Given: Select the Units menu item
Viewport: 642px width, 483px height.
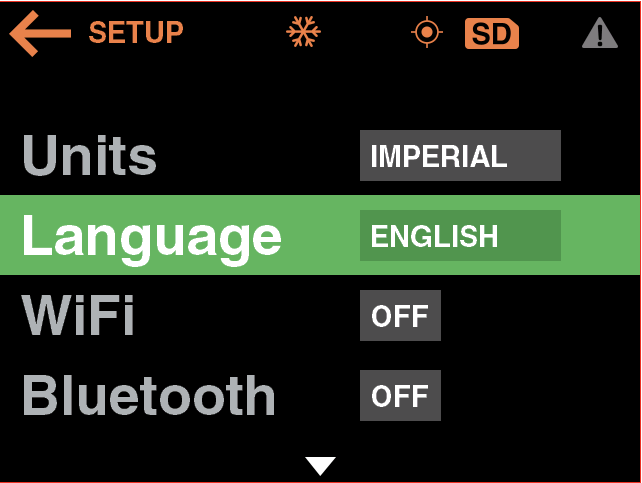Looking at the screenshot, I should click(90, 156).
